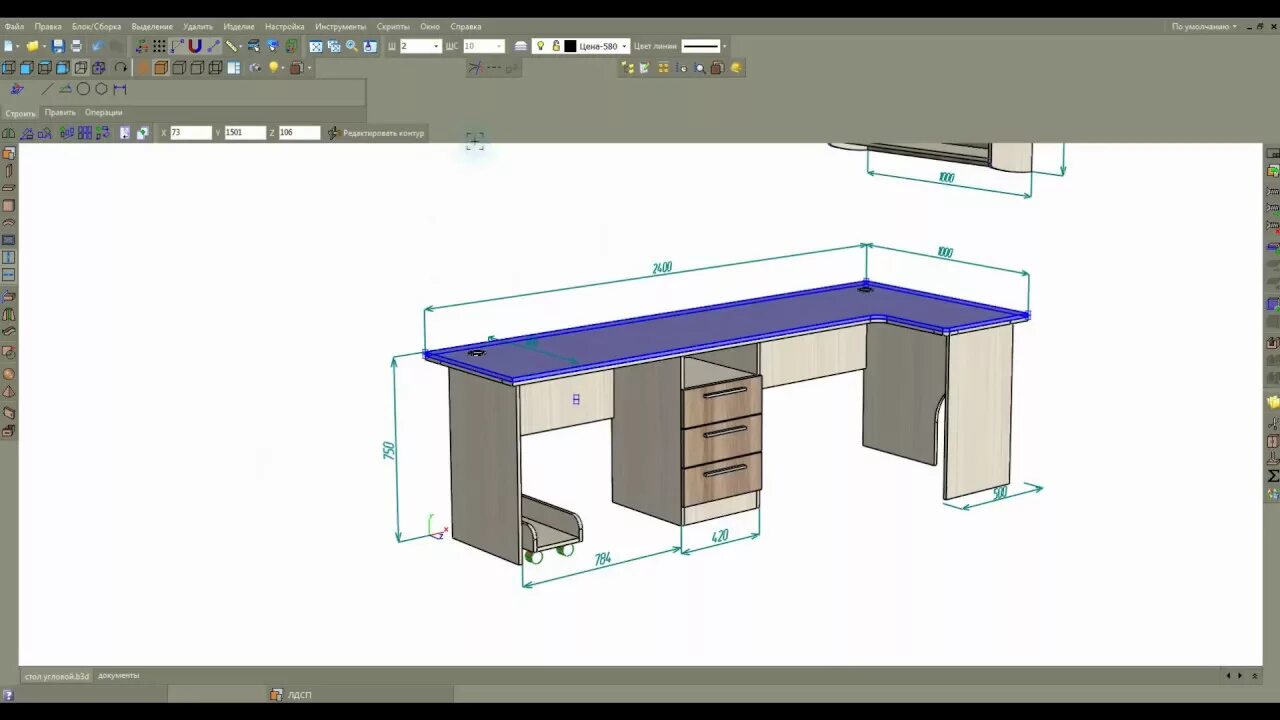The width and height of the screenshot is (1280, 720).
Task: Click the Sigma sum icon in the right sidebar
Action: [x=1273, y=476]
